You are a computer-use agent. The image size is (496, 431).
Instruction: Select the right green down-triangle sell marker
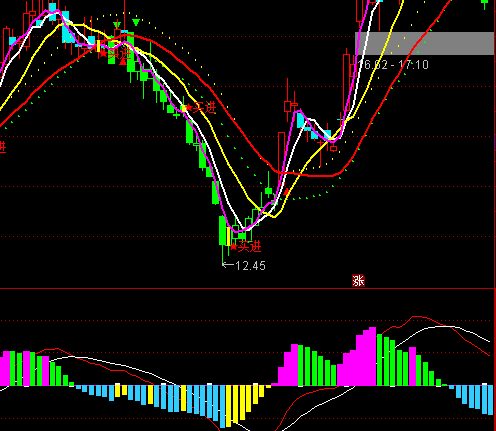click(x=136, y=22)
